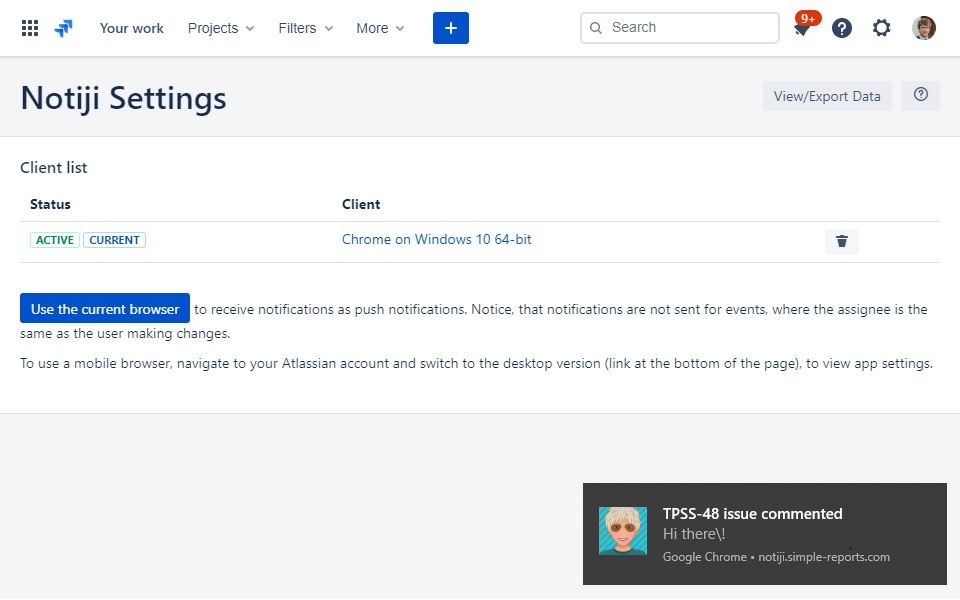960x600 pixels.
Task: Open Chrome on Windows 10 64-bit link
Action: (x=437, y=239)
